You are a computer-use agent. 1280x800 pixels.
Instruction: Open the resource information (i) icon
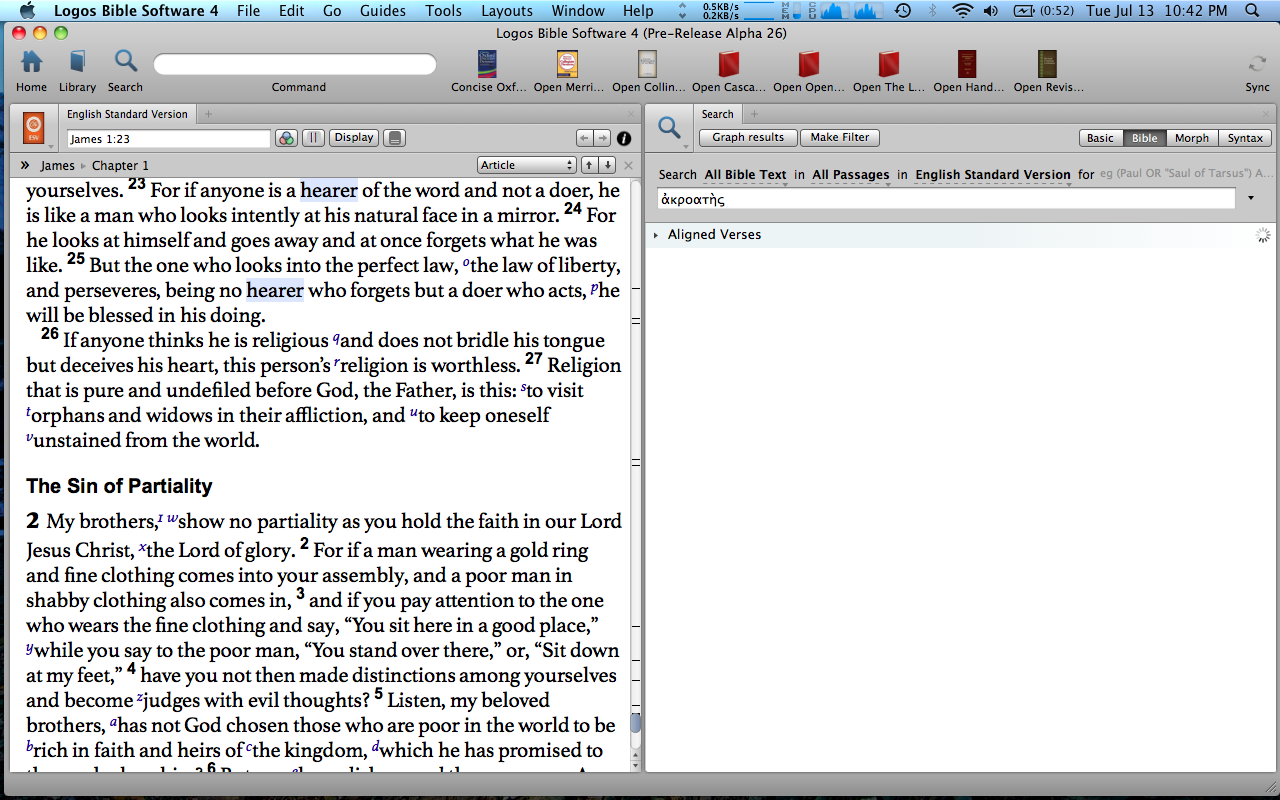(623, 138)
